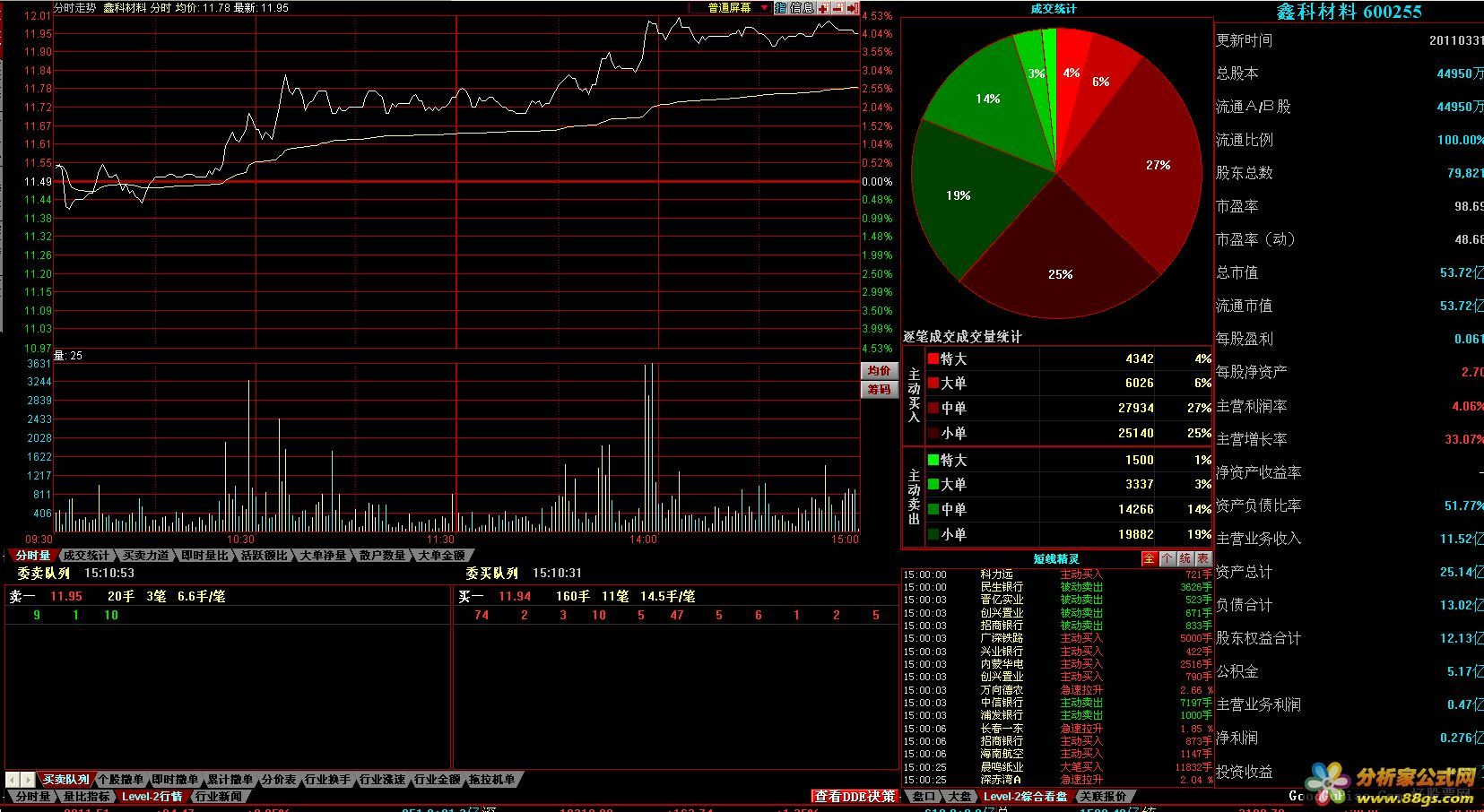Image resolution: width=1484 pixels, height=812 pixels.
Task: Click the 全 filter in 短线精灵
Action: (1149, 558)
